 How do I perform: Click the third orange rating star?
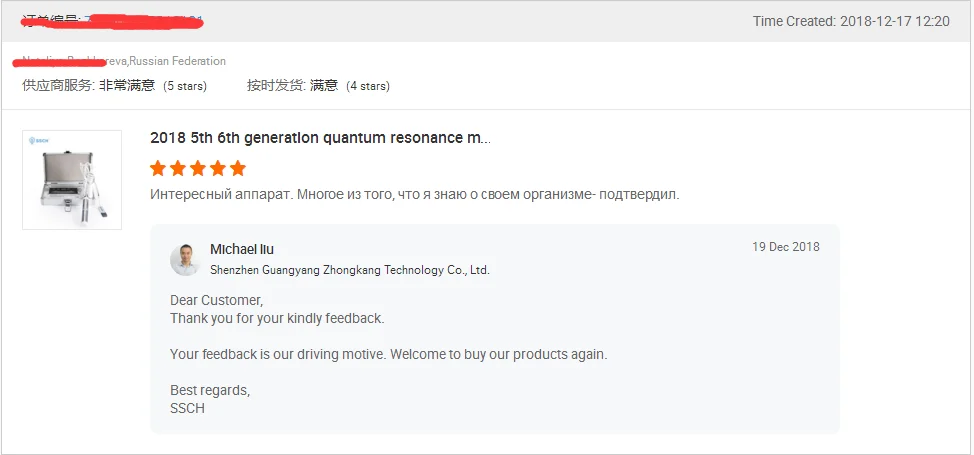tap(198, 168)
